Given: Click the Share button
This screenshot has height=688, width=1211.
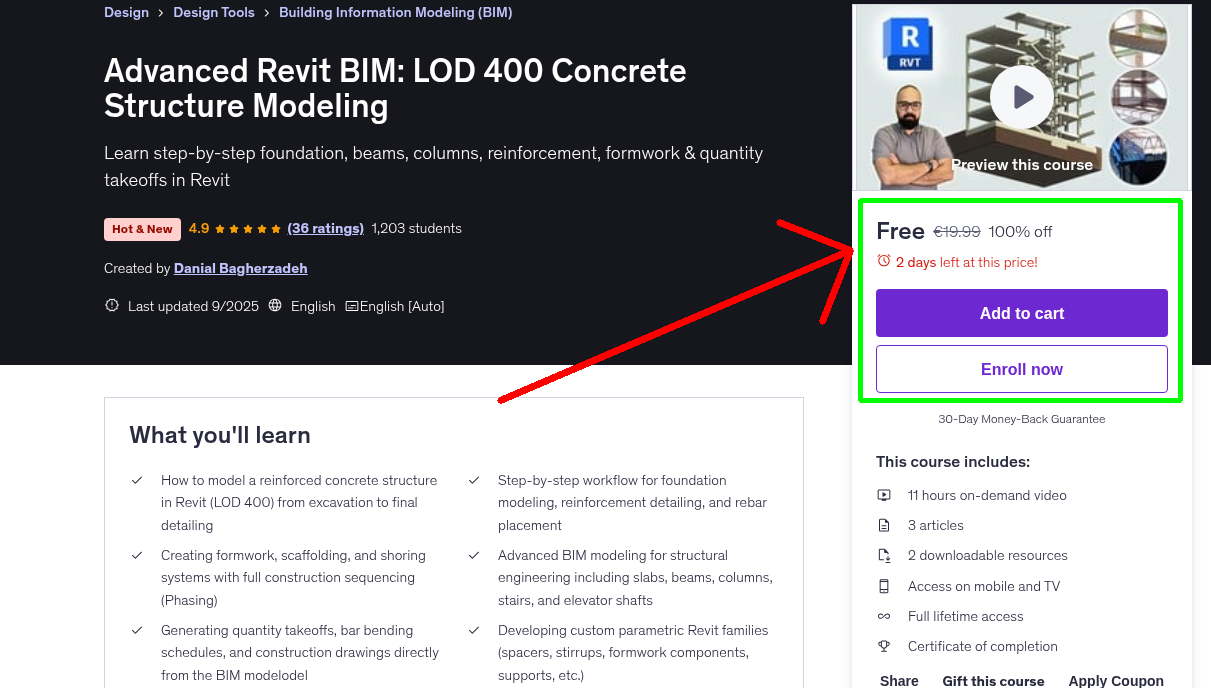Looking at the screenshot, I should [899, 681].
